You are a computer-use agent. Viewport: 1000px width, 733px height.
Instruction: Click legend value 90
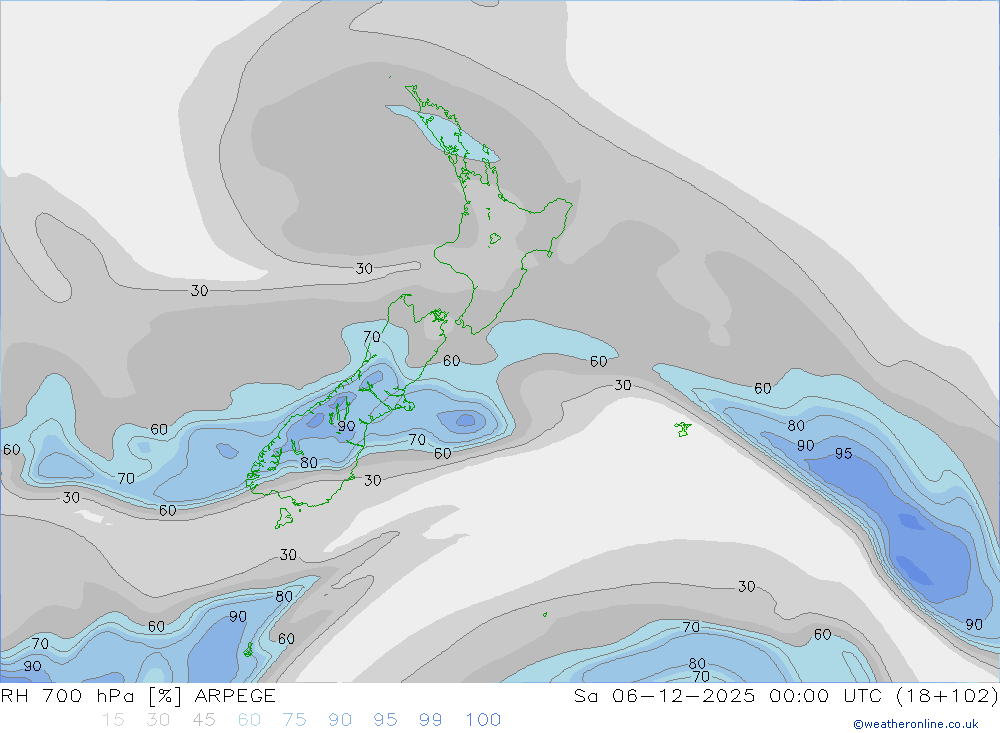340,720
